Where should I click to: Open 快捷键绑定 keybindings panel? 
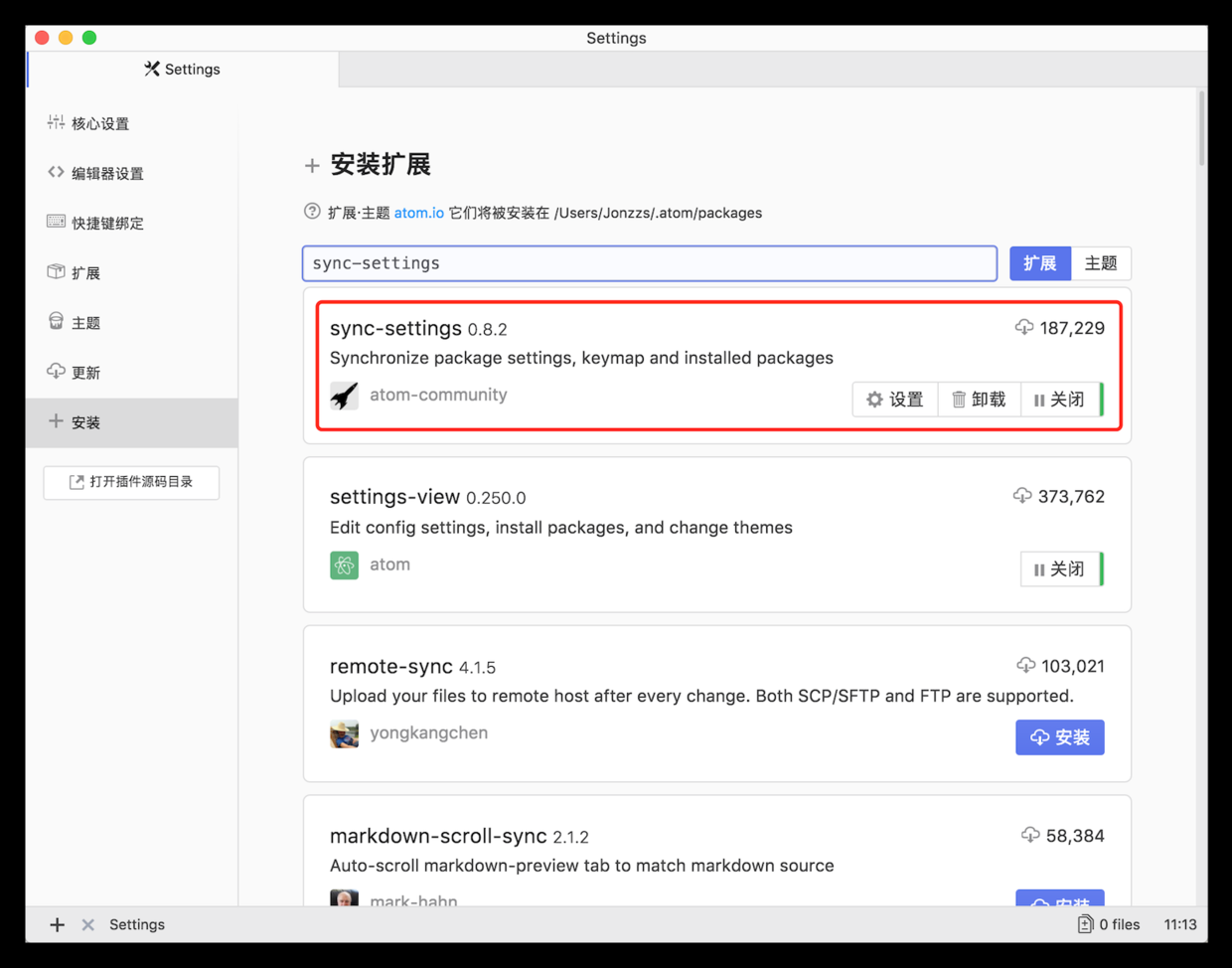tap(106, 223)
